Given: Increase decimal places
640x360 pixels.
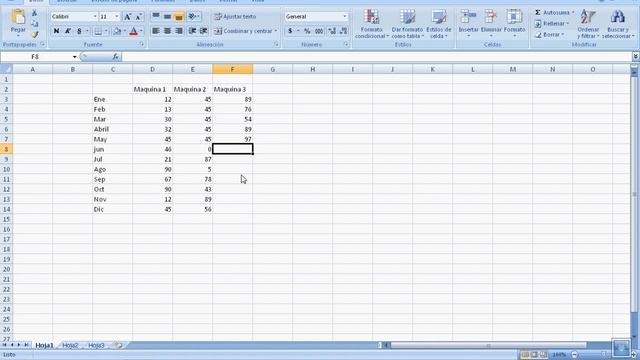Looking at the screenshot, I should (332, 31).
